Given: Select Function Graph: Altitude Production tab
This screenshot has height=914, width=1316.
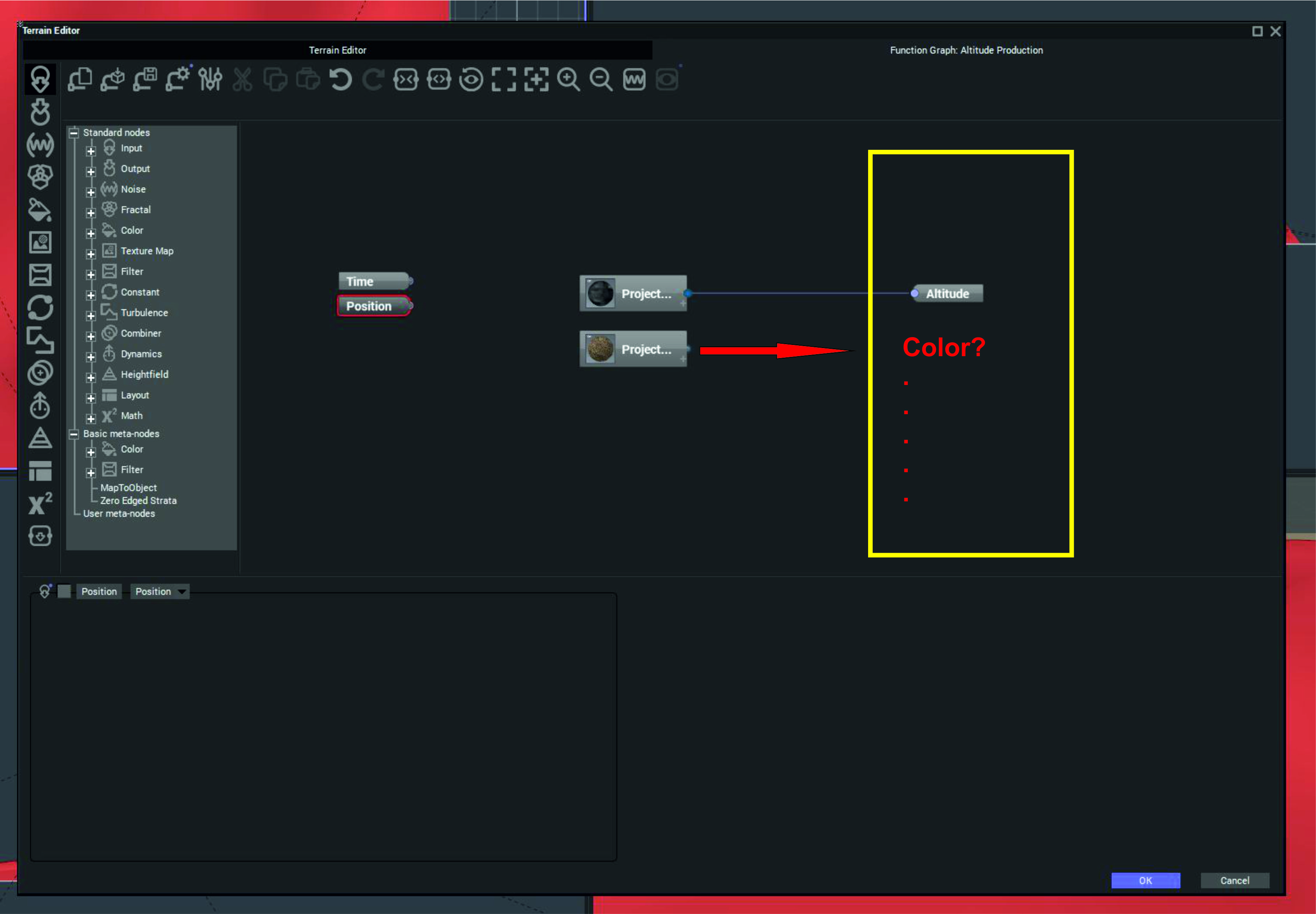Looking at the screenshot, I should pos(966,50).
